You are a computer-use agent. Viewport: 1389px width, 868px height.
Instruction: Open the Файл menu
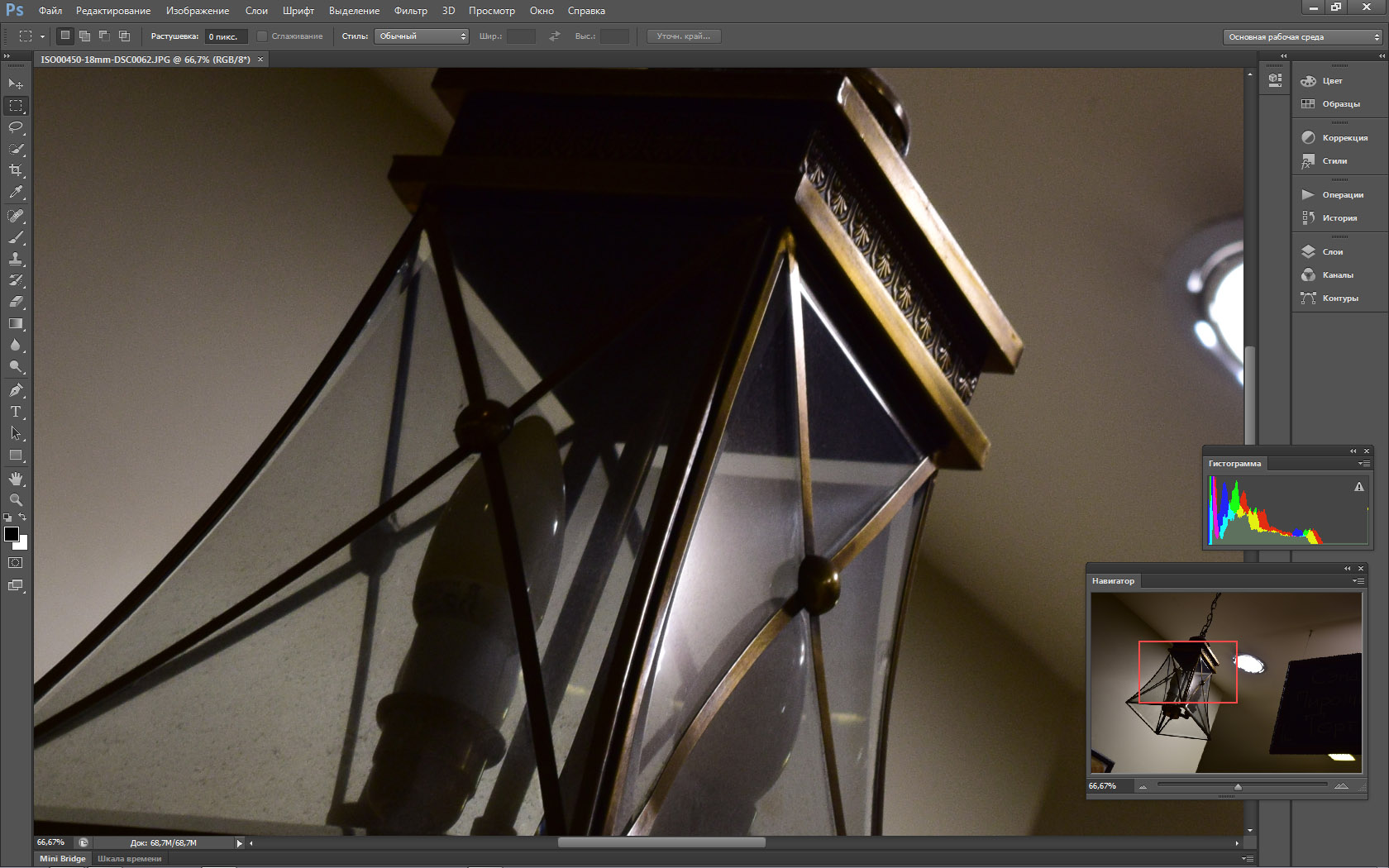[x=50, y=11]
